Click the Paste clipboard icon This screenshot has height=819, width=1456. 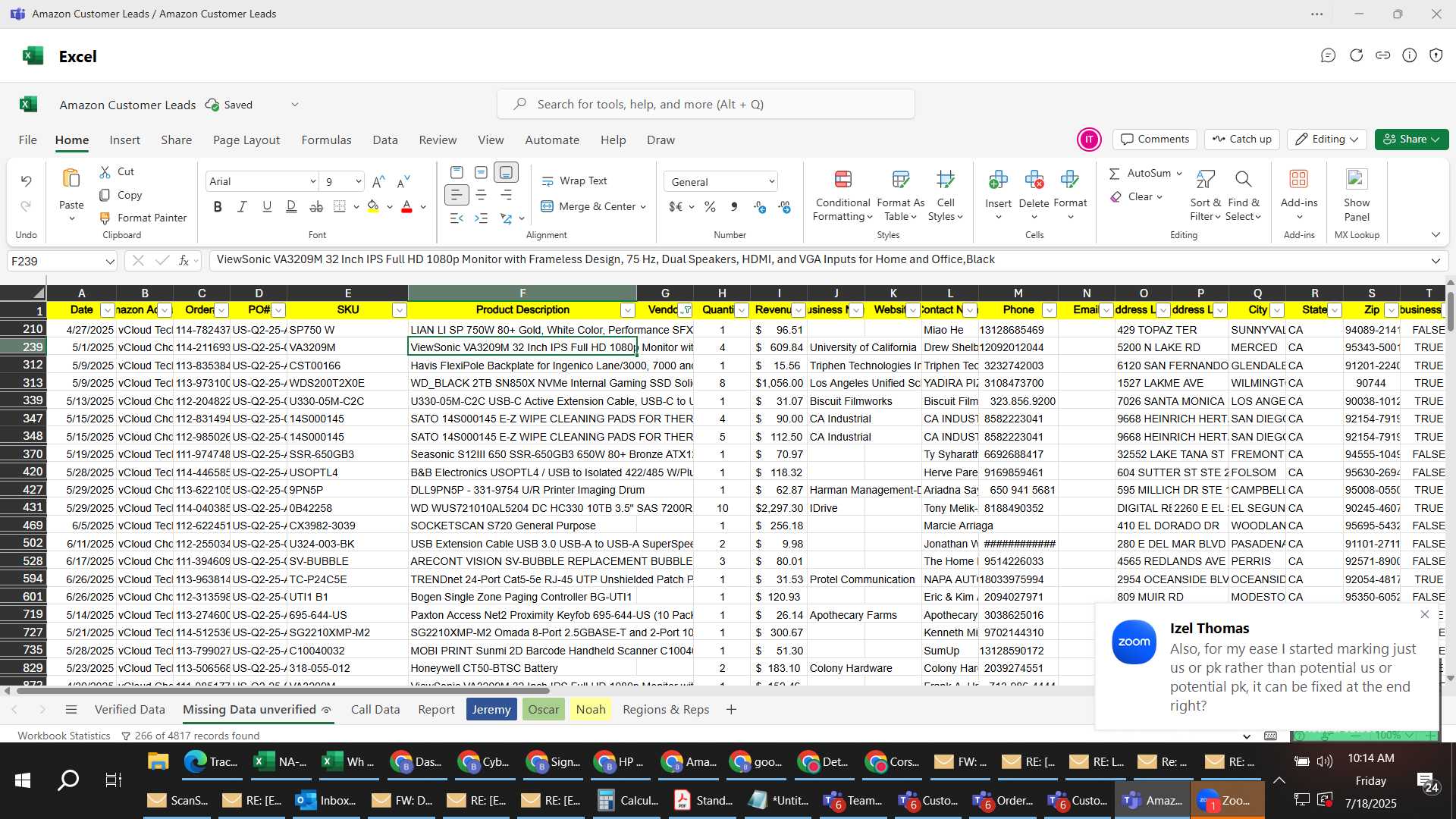(71, 178)
